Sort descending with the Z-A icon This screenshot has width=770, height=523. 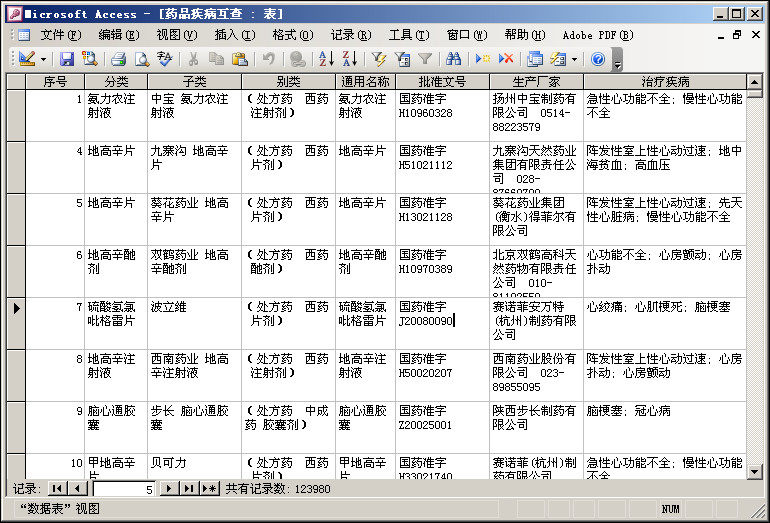pos(350,59)
